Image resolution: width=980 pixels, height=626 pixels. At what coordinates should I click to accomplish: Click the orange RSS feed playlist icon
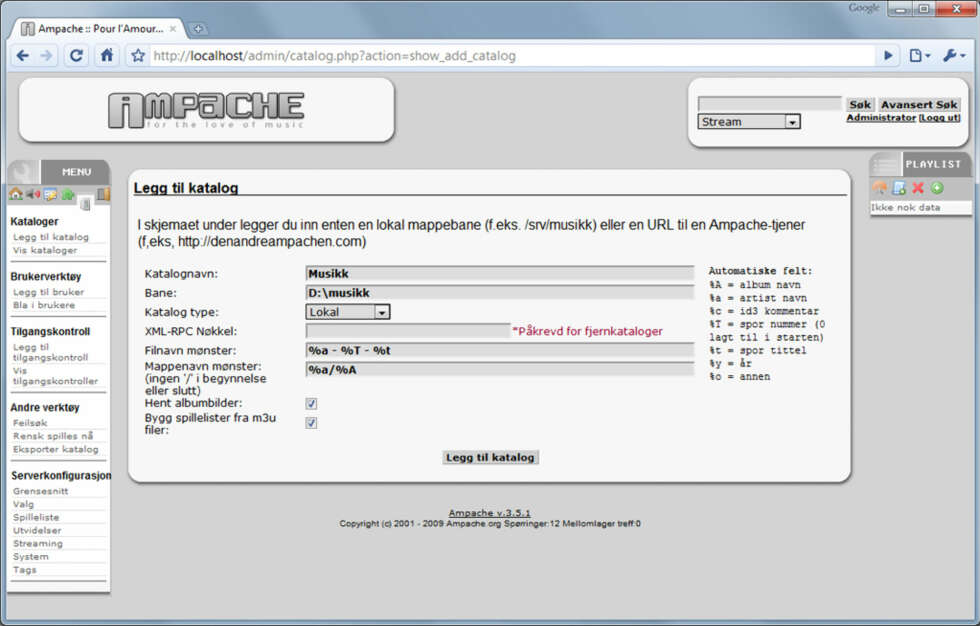[880, 187]
